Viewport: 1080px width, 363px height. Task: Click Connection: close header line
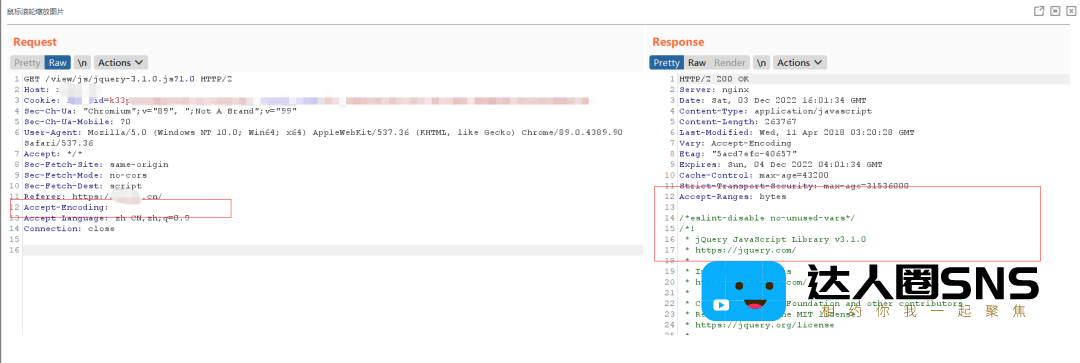tap(69, 229)
